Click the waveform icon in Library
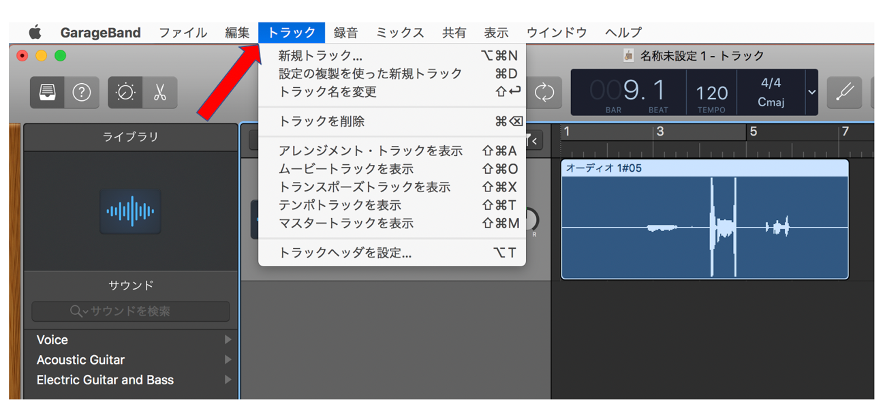 130,212
